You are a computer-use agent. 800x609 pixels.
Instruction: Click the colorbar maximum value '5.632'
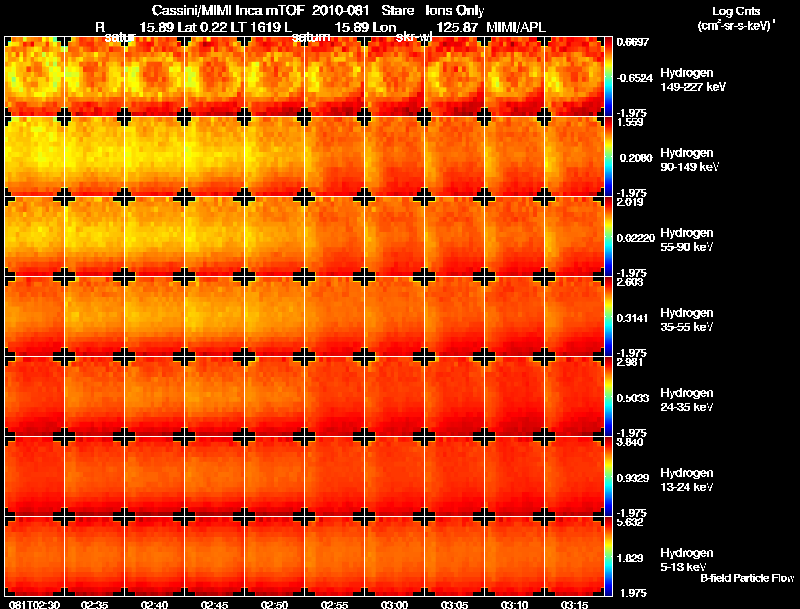click(630, 522)
